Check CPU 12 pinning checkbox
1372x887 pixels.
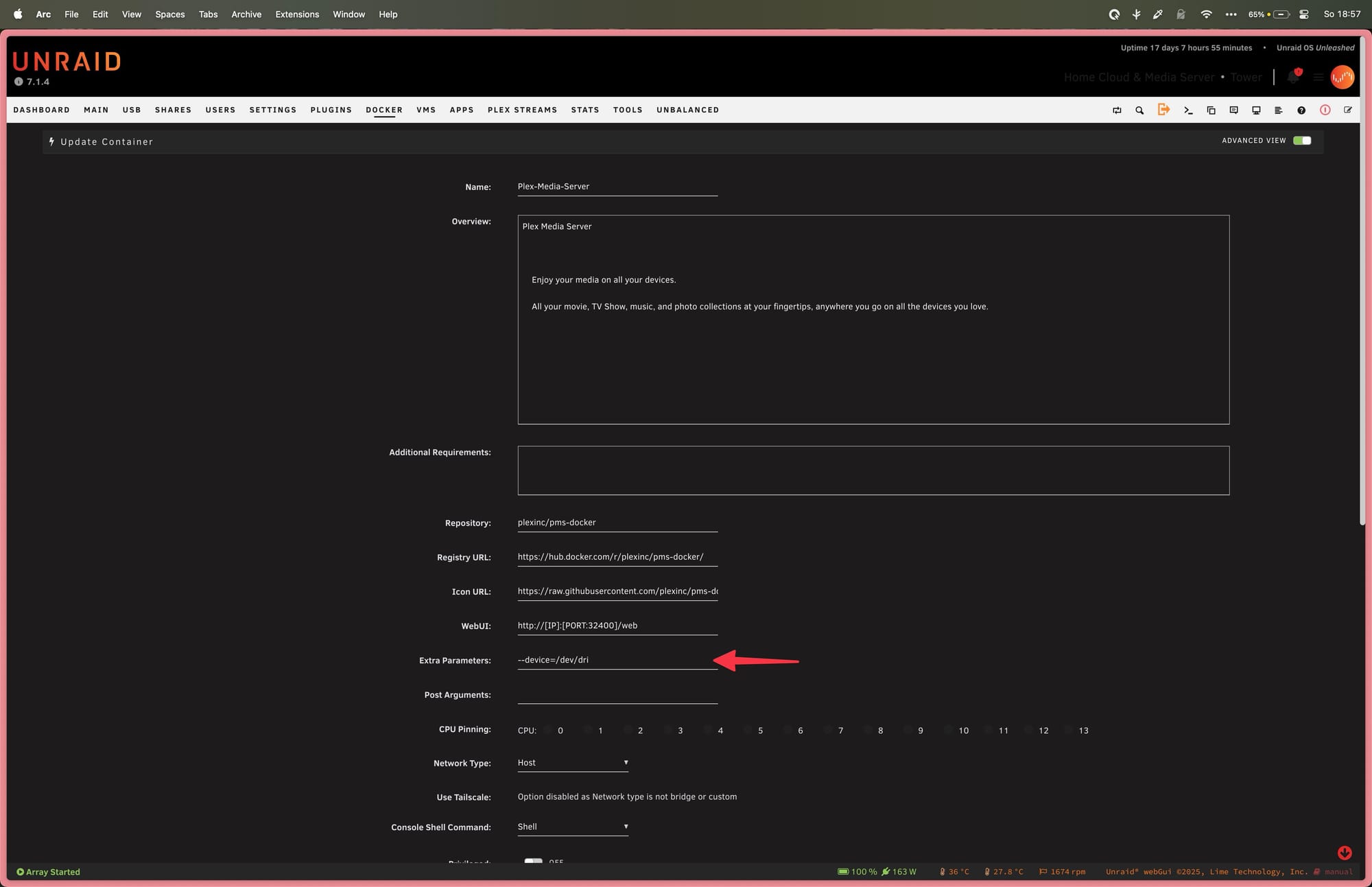coord(1028,730)
